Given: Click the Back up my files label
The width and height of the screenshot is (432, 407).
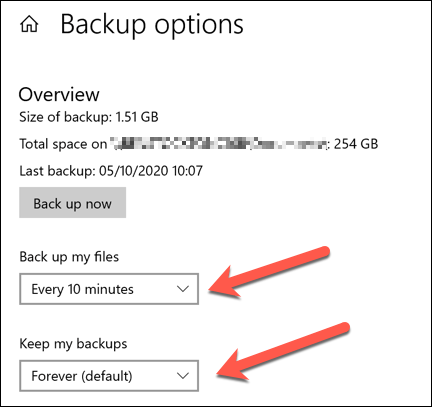Looking at the screenshot, I should (x=69, y=257).
